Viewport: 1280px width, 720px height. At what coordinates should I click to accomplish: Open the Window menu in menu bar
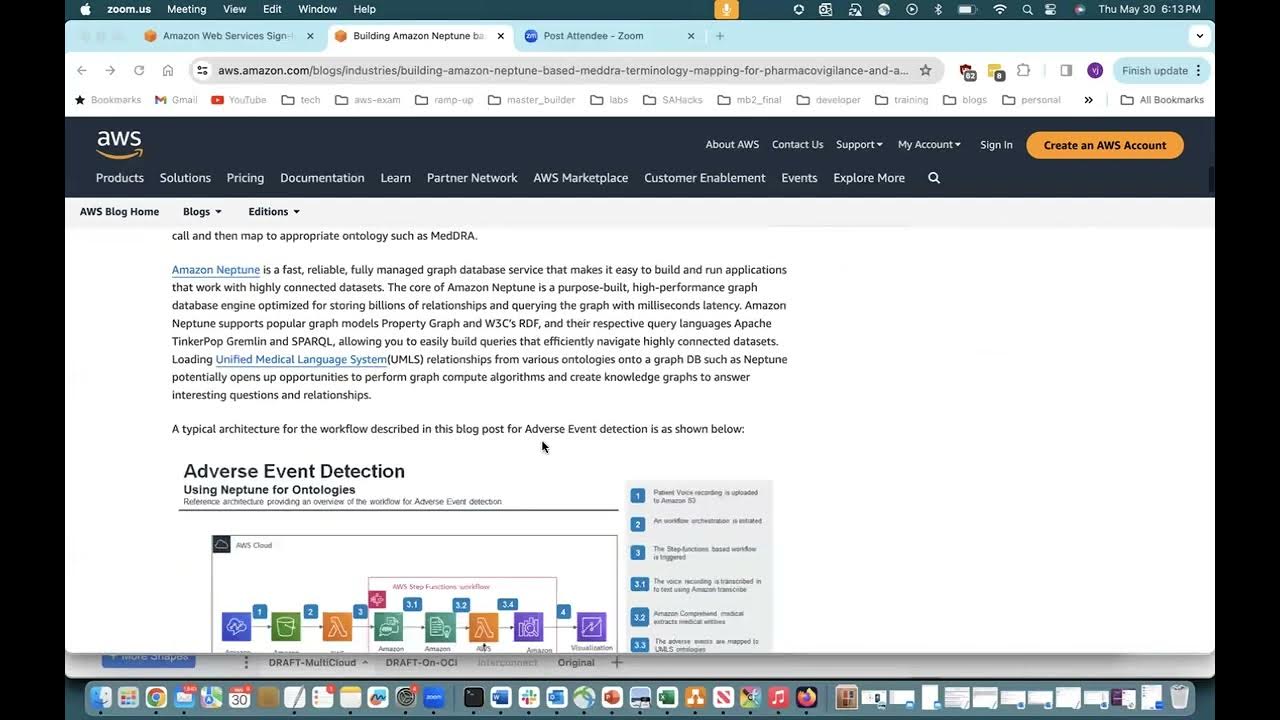[317, 9]
